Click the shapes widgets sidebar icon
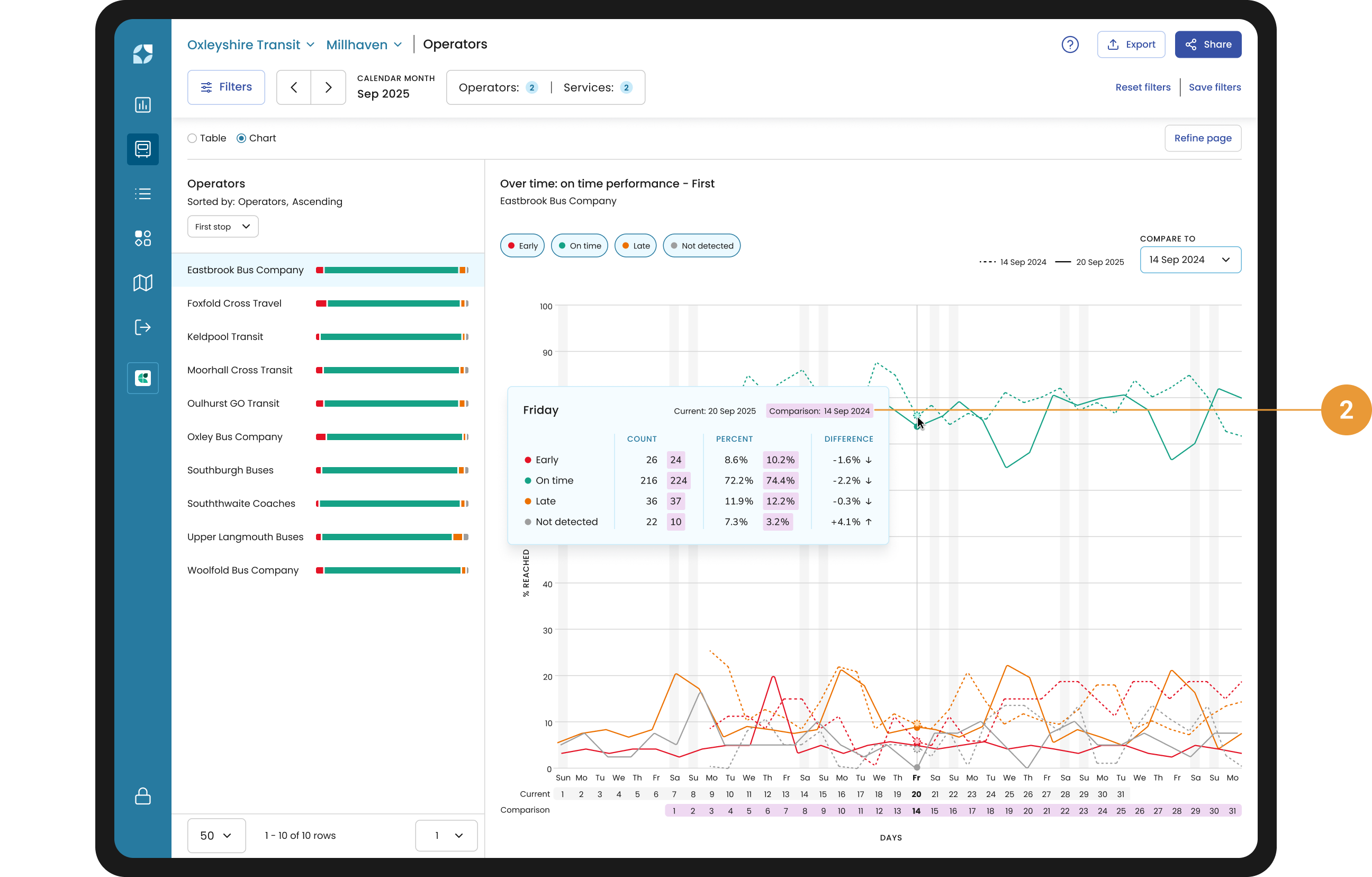This screenshot has width=1372, height=877. pyautogui.click(x=142, y=238)
